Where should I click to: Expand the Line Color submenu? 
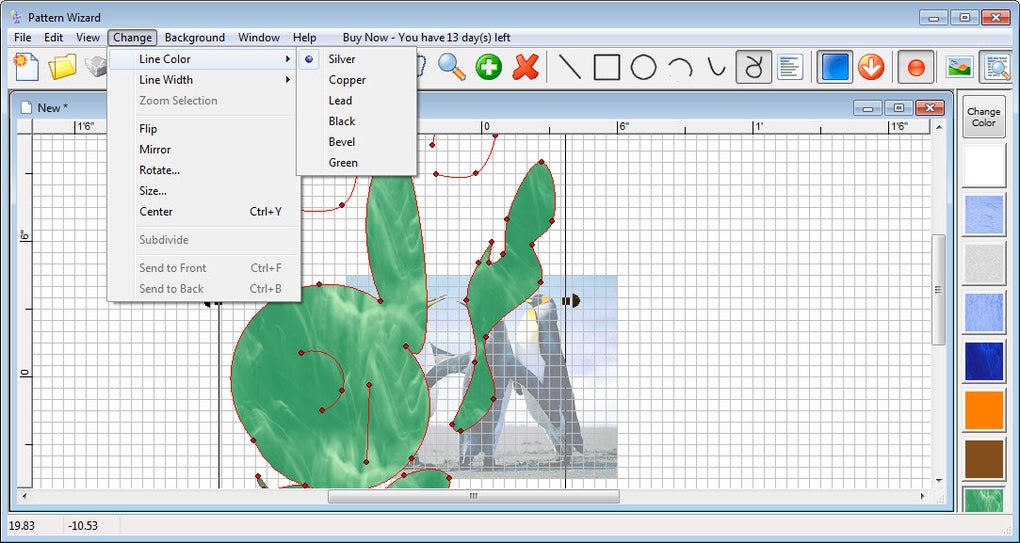click(203, 59)
